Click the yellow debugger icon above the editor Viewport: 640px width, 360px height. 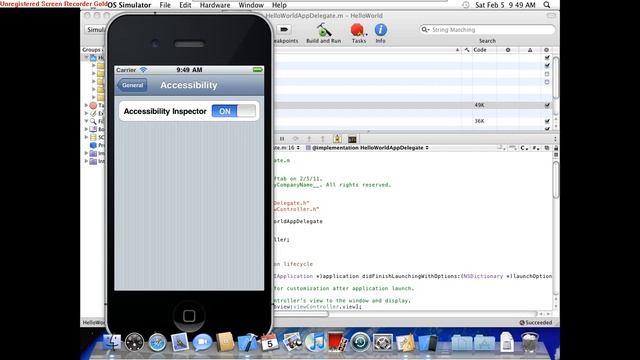338,139
